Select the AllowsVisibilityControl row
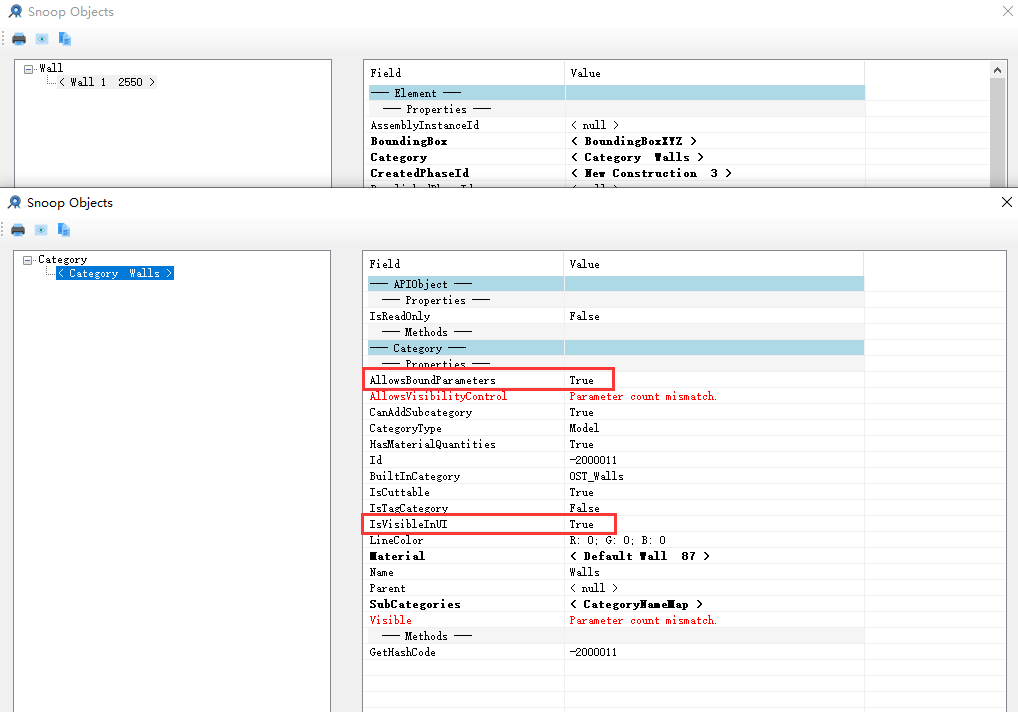The image size is (1018, 712). (615, 397)
